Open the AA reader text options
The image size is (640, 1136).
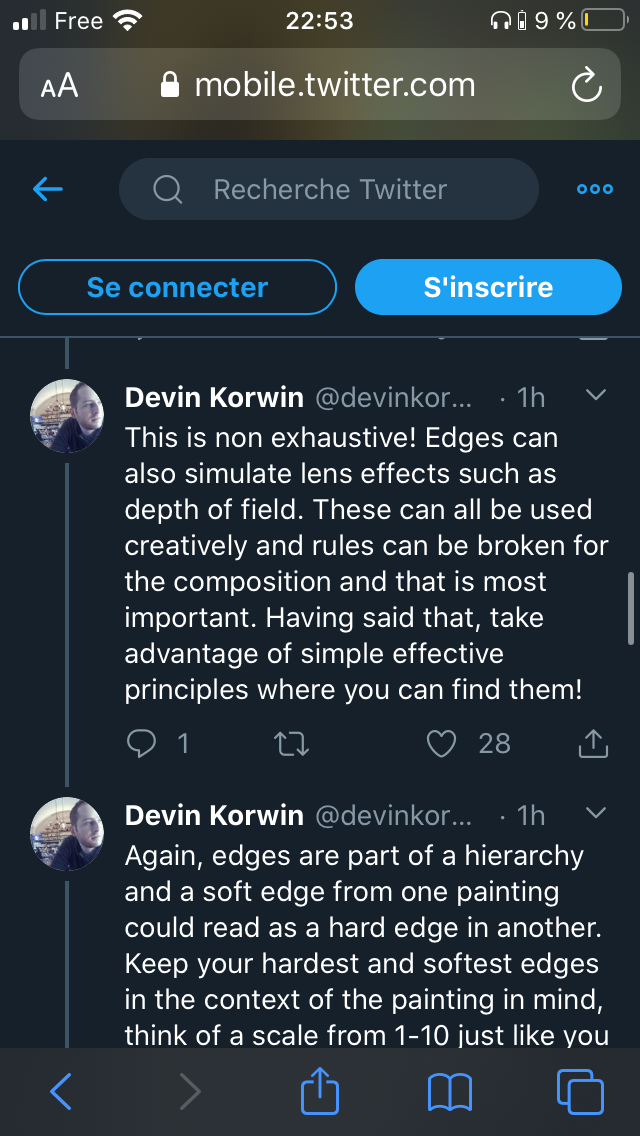click(x=59, y=86)
